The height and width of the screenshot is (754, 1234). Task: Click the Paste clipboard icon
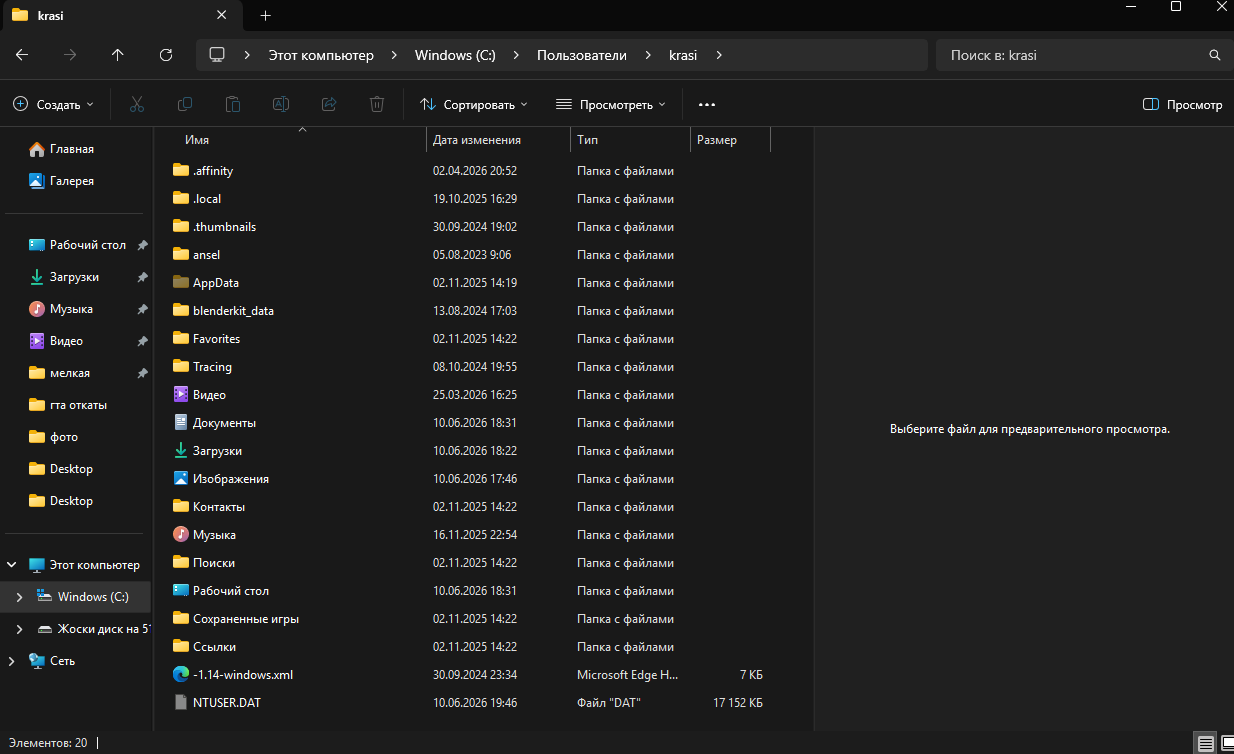233,104
